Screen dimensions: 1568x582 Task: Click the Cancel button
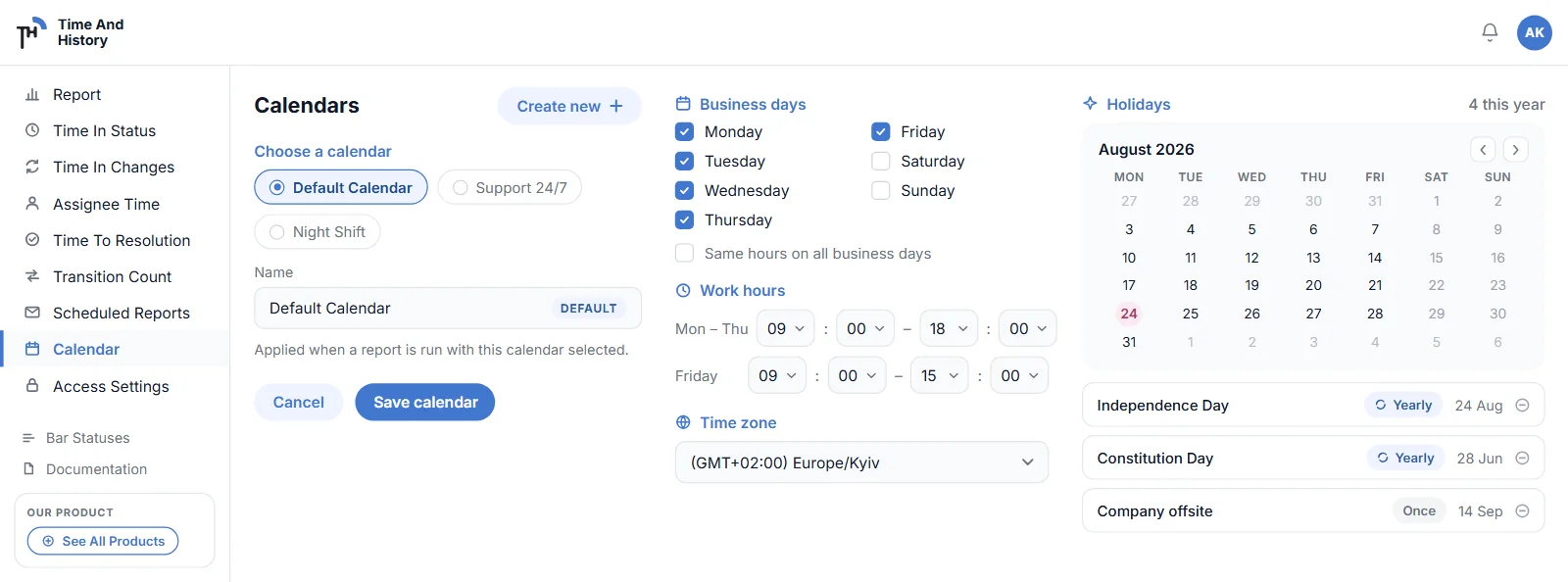pos(298,402)
